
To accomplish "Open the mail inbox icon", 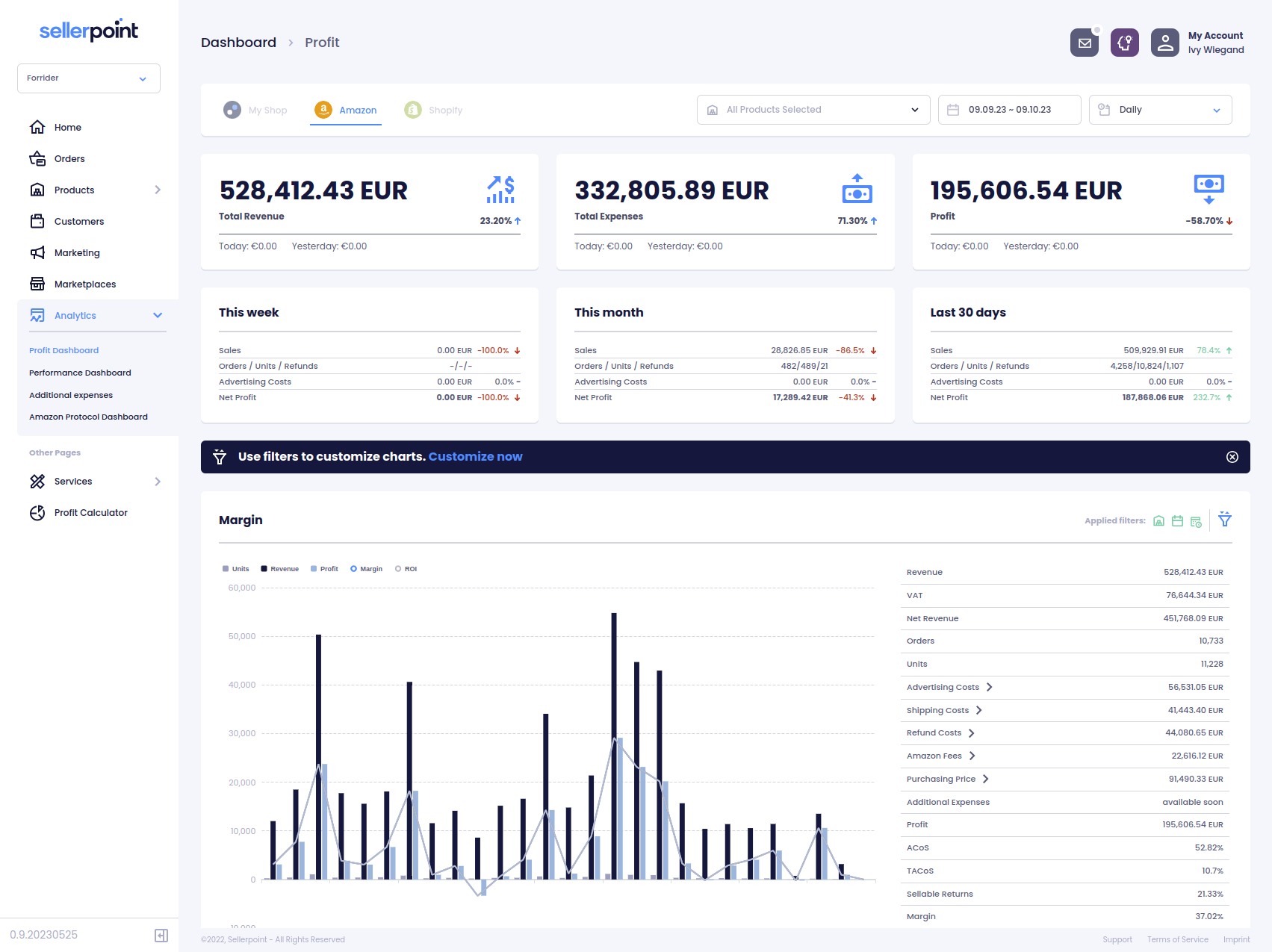I will [1085, 43].
